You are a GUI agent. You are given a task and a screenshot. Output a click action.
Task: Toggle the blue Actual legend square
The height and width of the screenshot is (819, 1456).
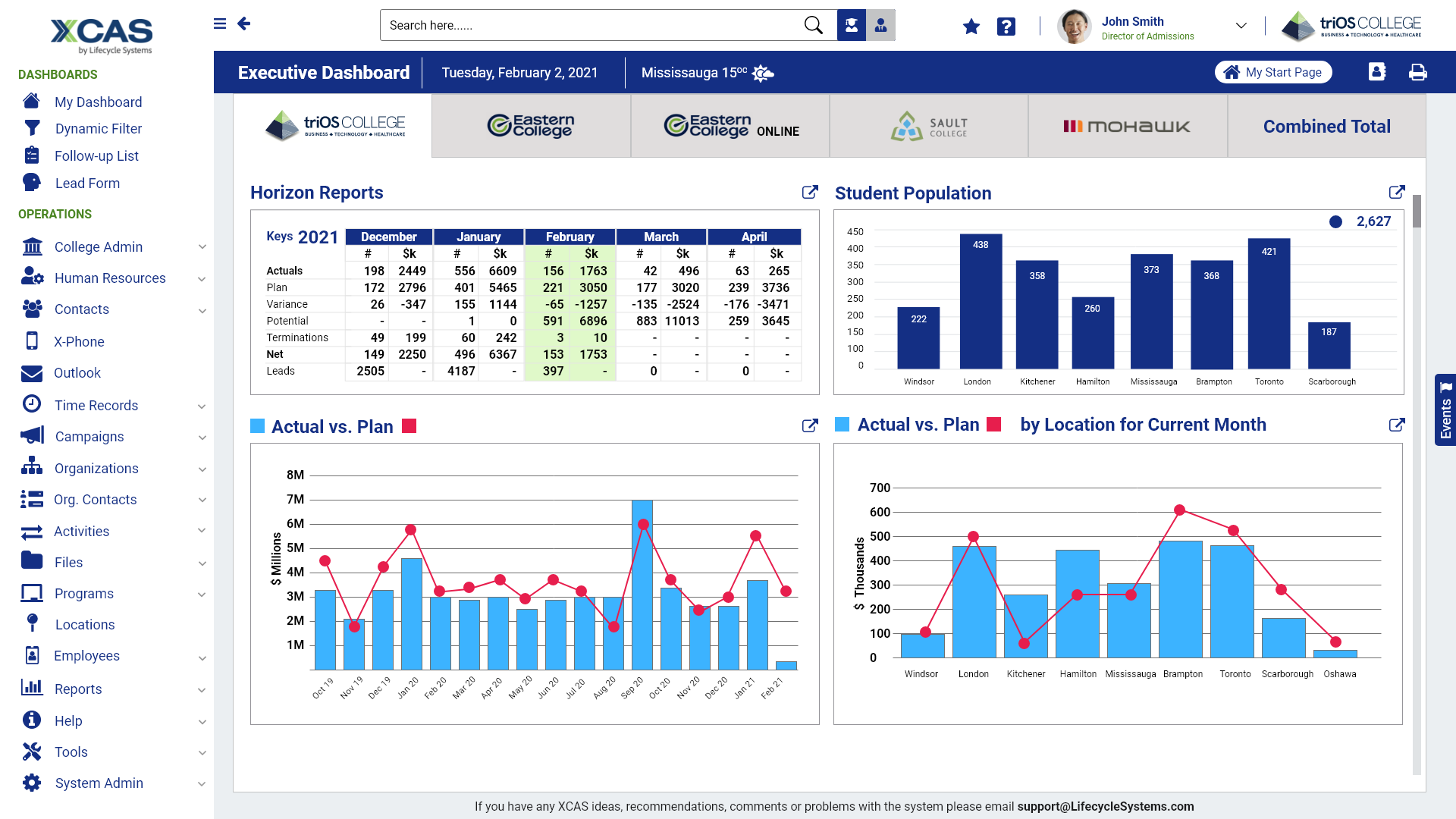coord(258,426)
